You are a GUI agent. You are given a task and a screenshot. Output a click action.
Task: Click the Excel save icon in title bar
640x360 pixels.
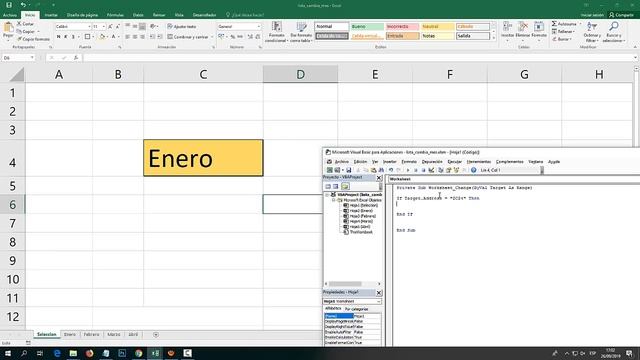point(9,5)
